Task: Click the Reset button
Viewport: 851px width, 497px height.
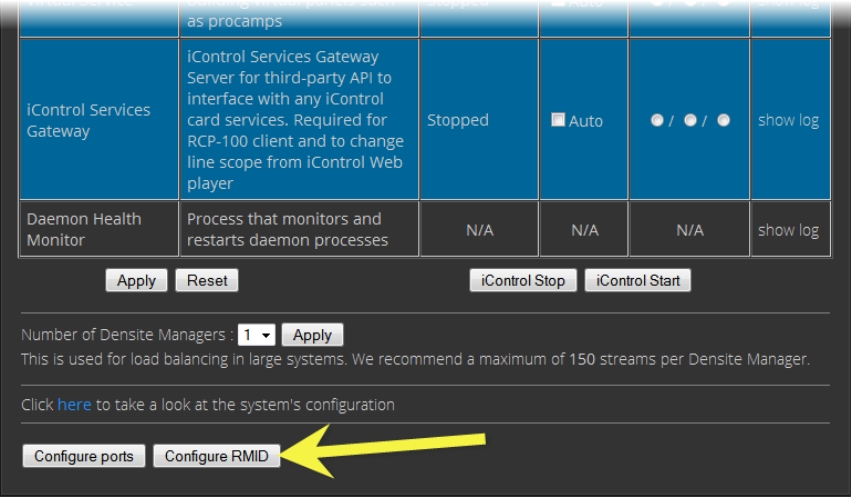Action: click(x=207, y=281)
